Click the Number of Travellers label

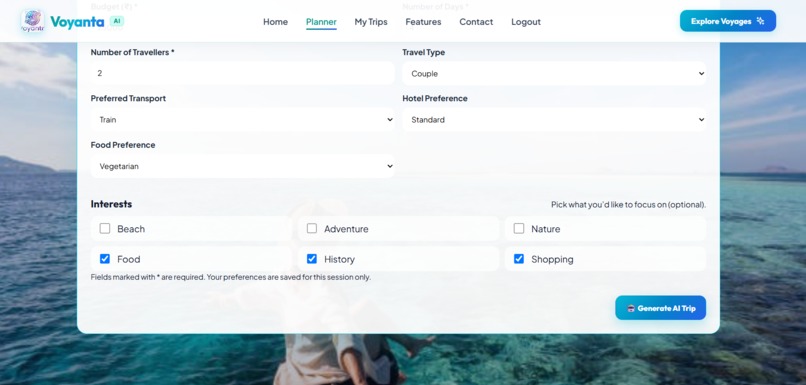click(133, 52)
